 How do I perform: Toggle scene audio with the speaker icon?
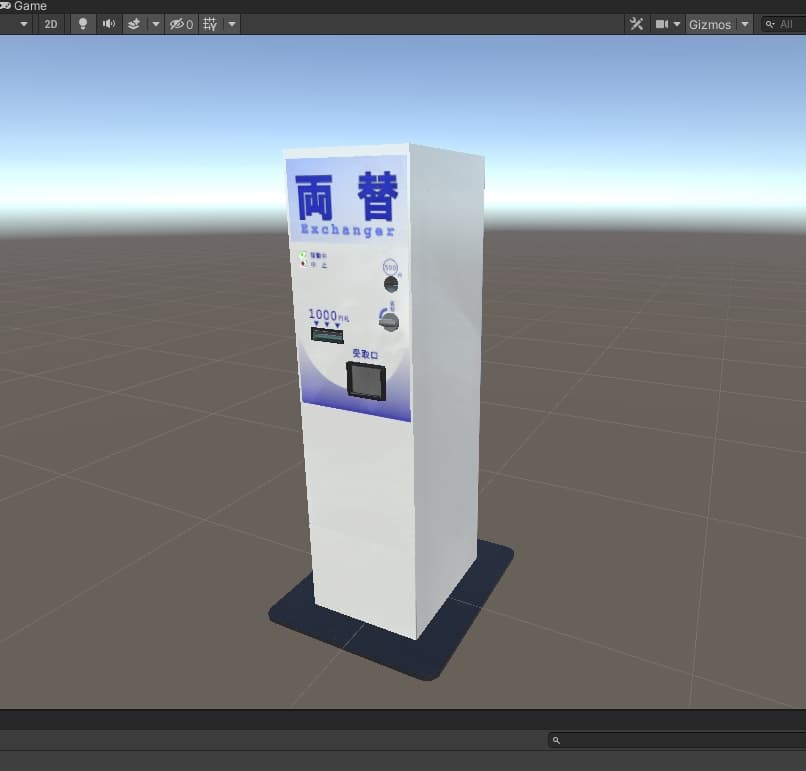click(x=109, y=24)
